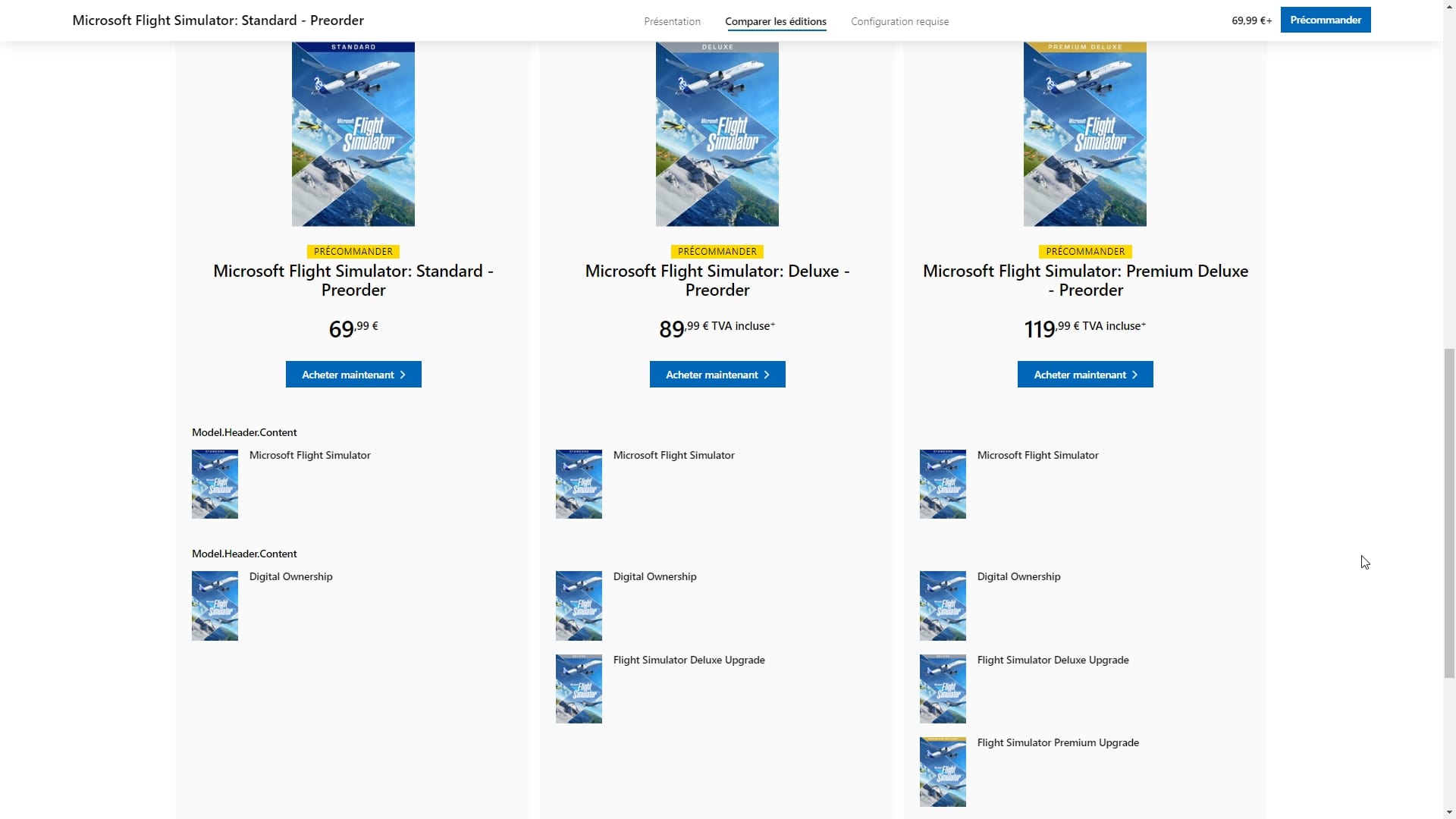The height and width of the screenshot is (819, 1456).
Task: Click Deluxe column Digital Ownership thumbnail
Action: (579, 606)
